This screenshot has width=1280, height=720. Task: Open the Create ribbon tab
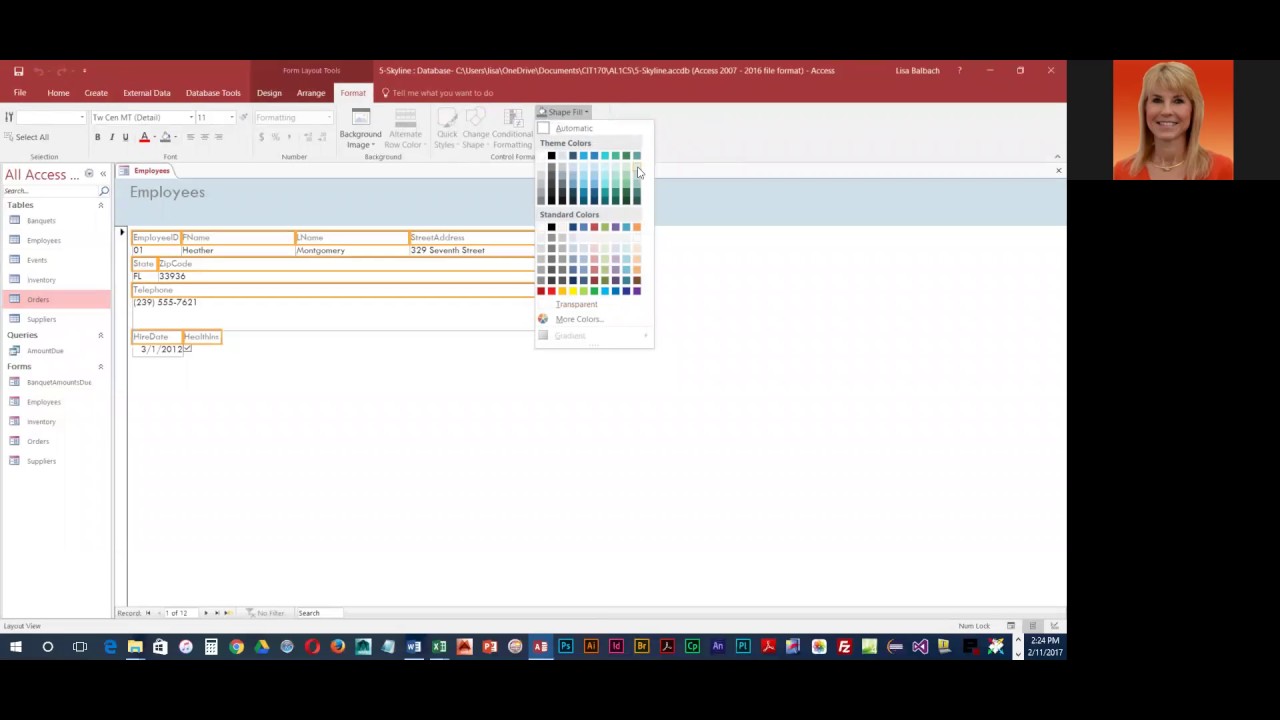96,93
